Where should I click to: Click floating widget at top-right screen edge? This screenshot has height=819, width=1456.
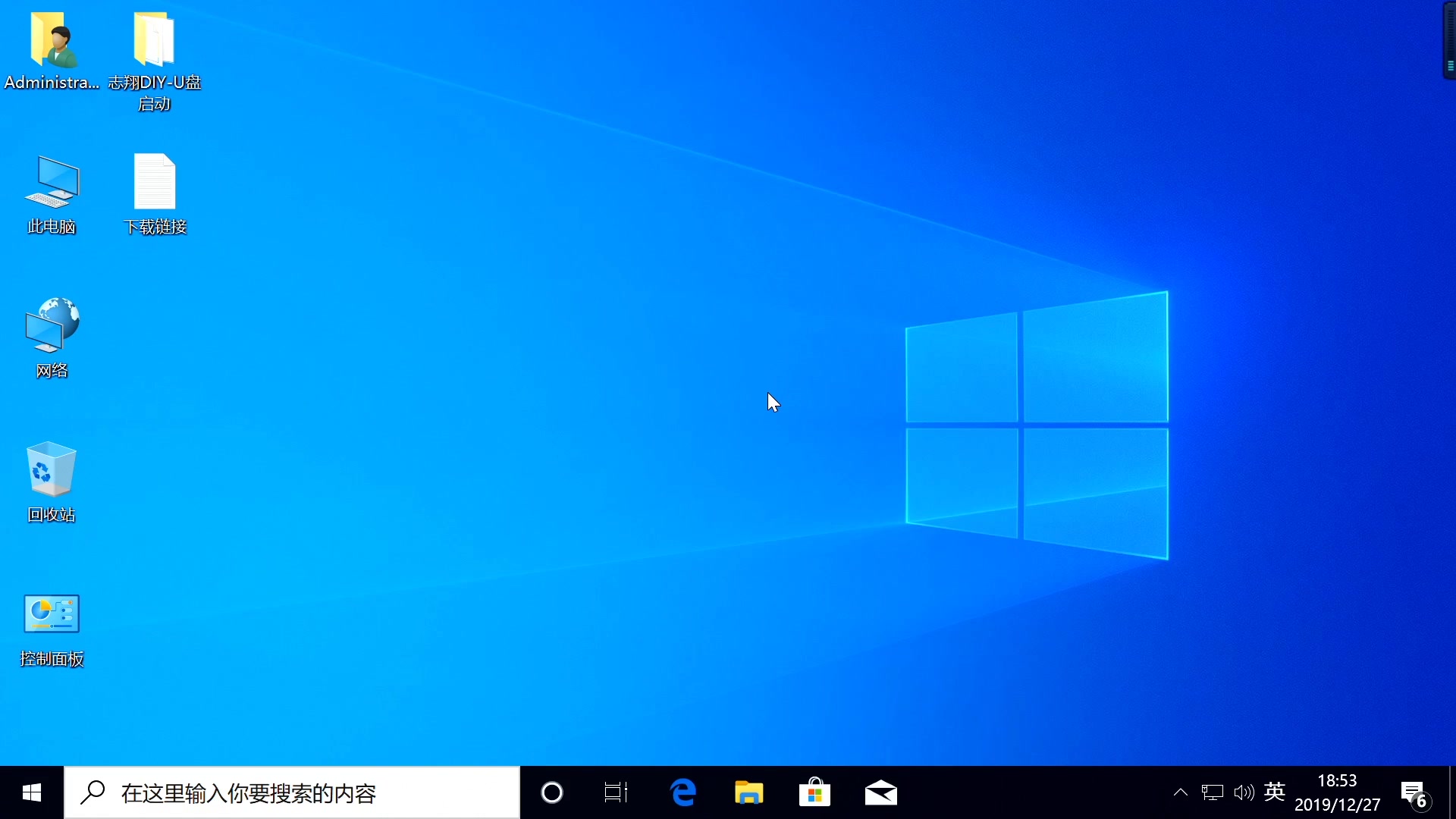pos(1449,39)
